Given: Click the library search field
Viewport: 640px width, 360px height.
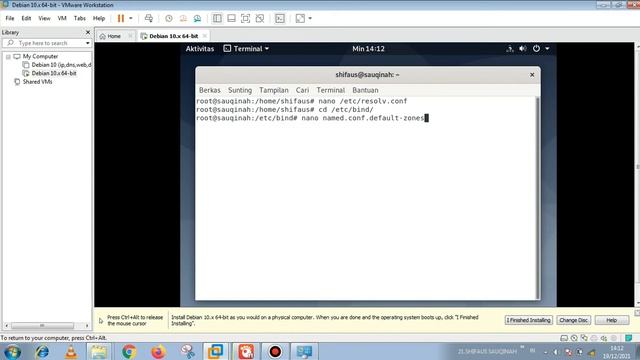Looking at the screenshot, I should coord(46,43).
